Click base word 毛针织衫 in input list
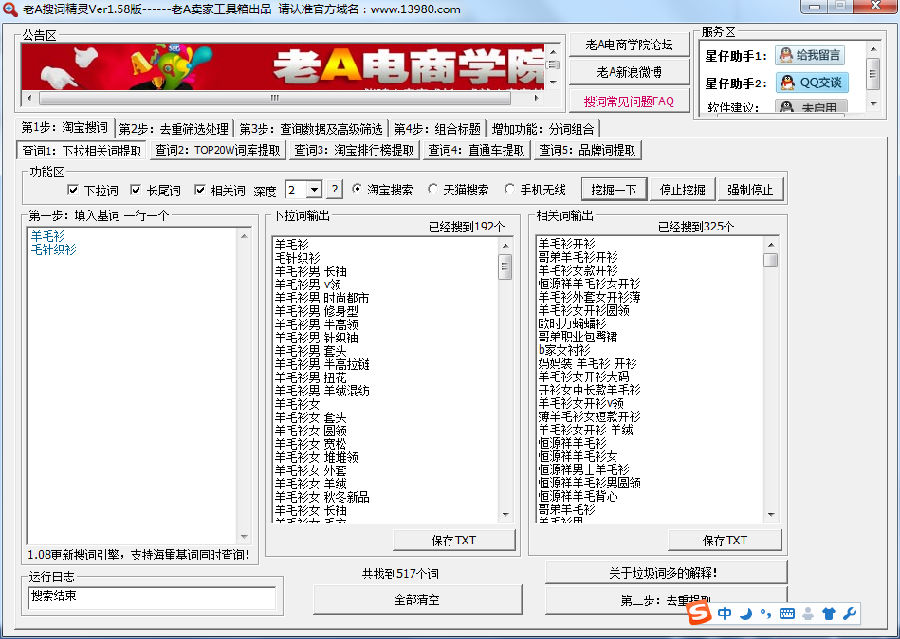 coord(53,250)
